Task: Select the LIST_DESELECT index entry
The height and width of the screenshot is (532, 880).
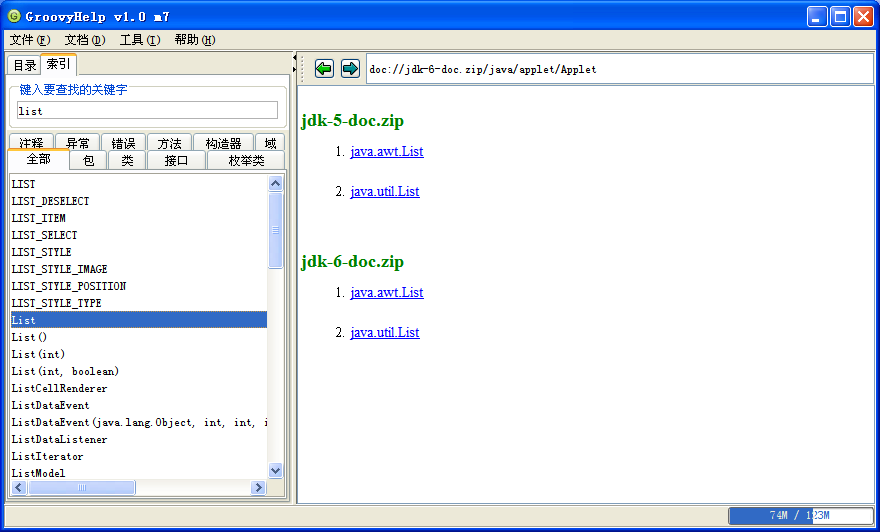Action: (139, 201)
